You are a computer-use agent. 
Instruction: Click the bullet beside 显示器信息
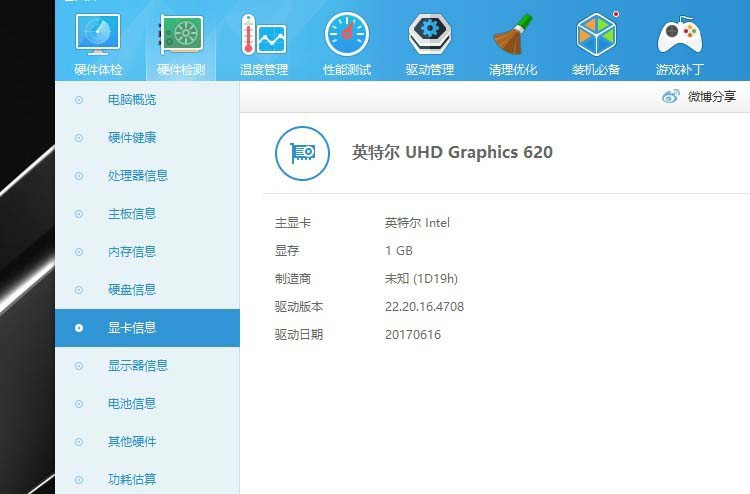(x=79, y=366)
